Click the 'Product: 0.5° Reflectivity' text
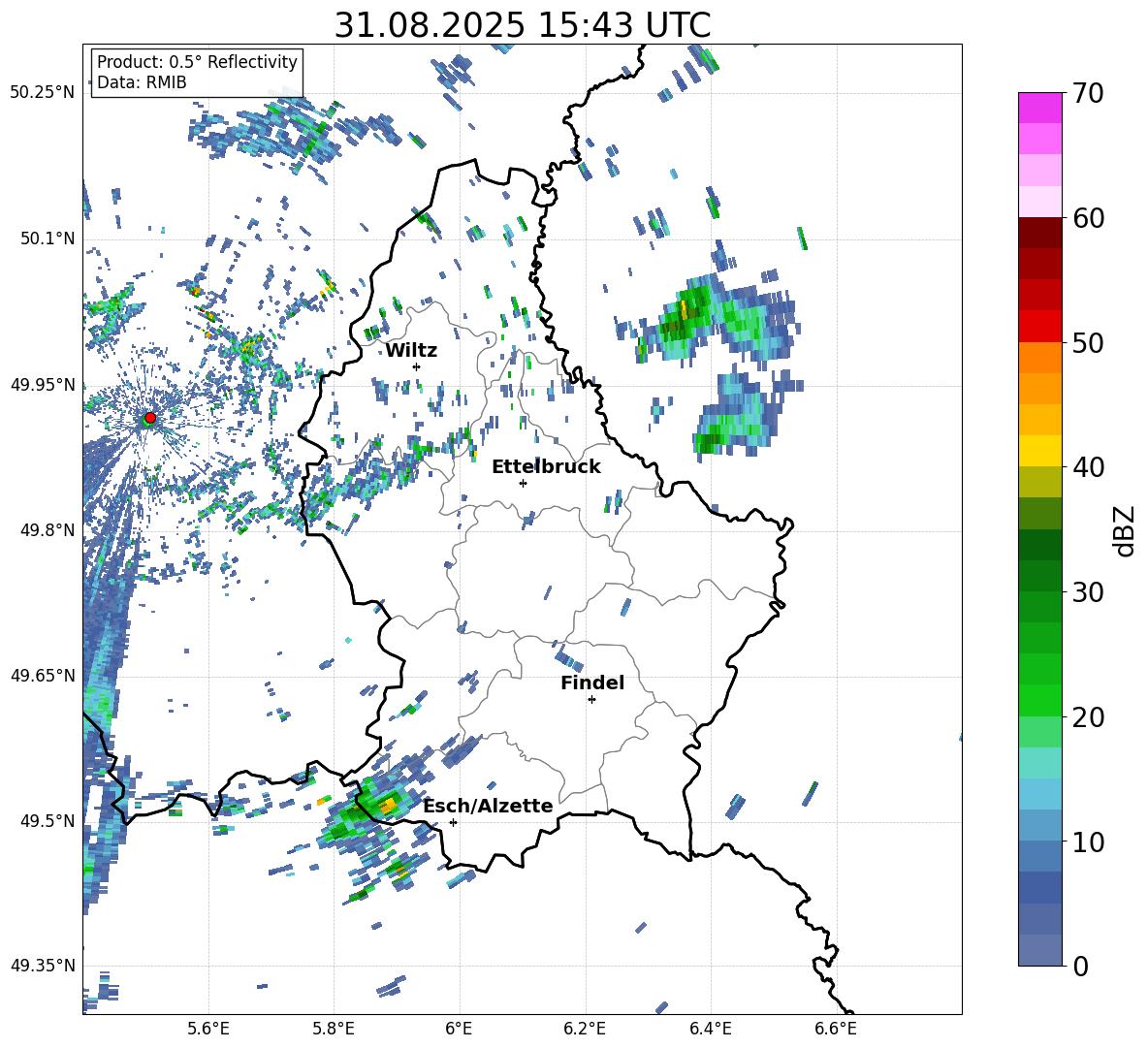Image resolution: width=1148 pixels, height=1048 pixels. coord(197,62)
